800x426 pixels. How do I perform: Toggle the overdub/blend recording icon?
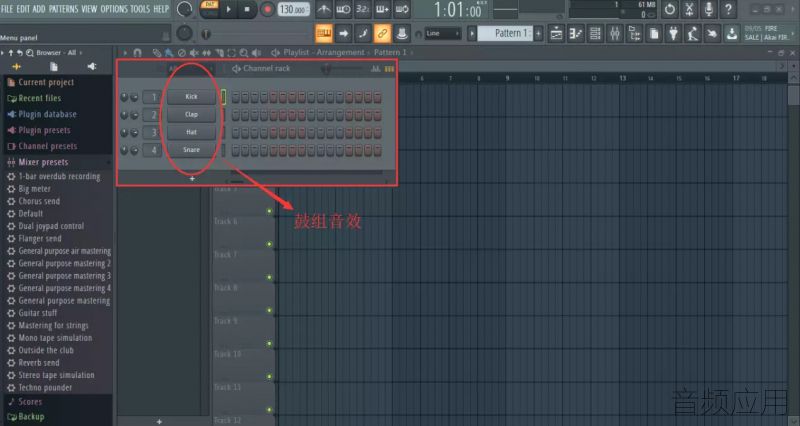coord(383,9)
